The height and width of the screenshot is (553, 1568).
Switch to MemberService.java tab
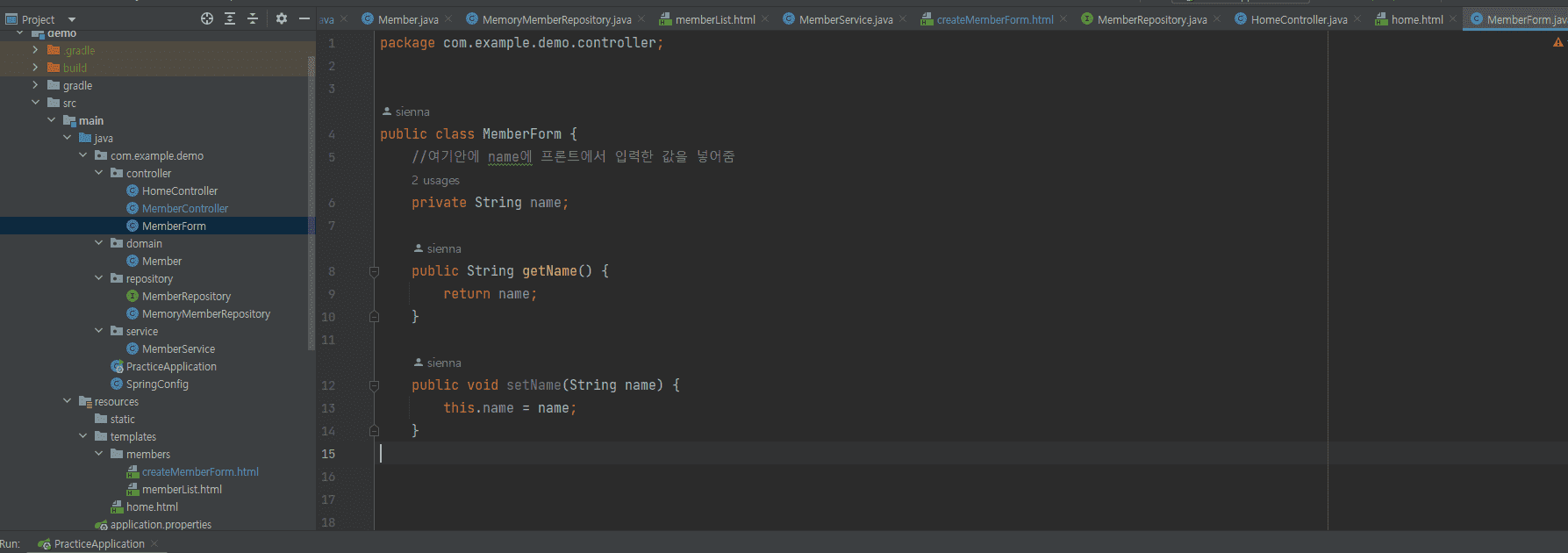(846, 19)
